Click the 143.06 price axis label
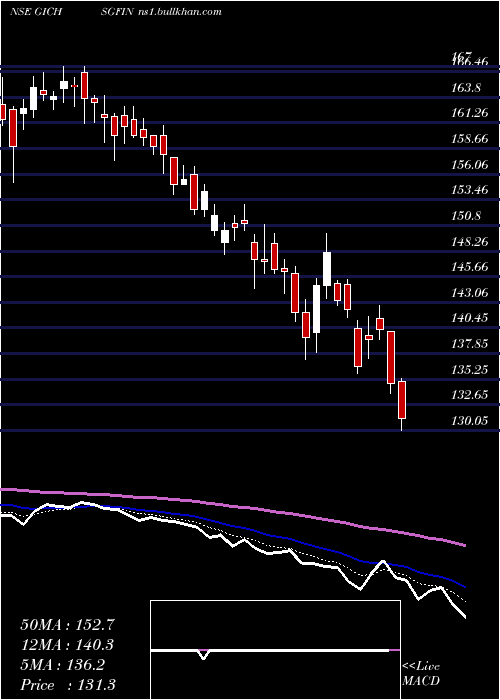 click(x=470, y=293)
